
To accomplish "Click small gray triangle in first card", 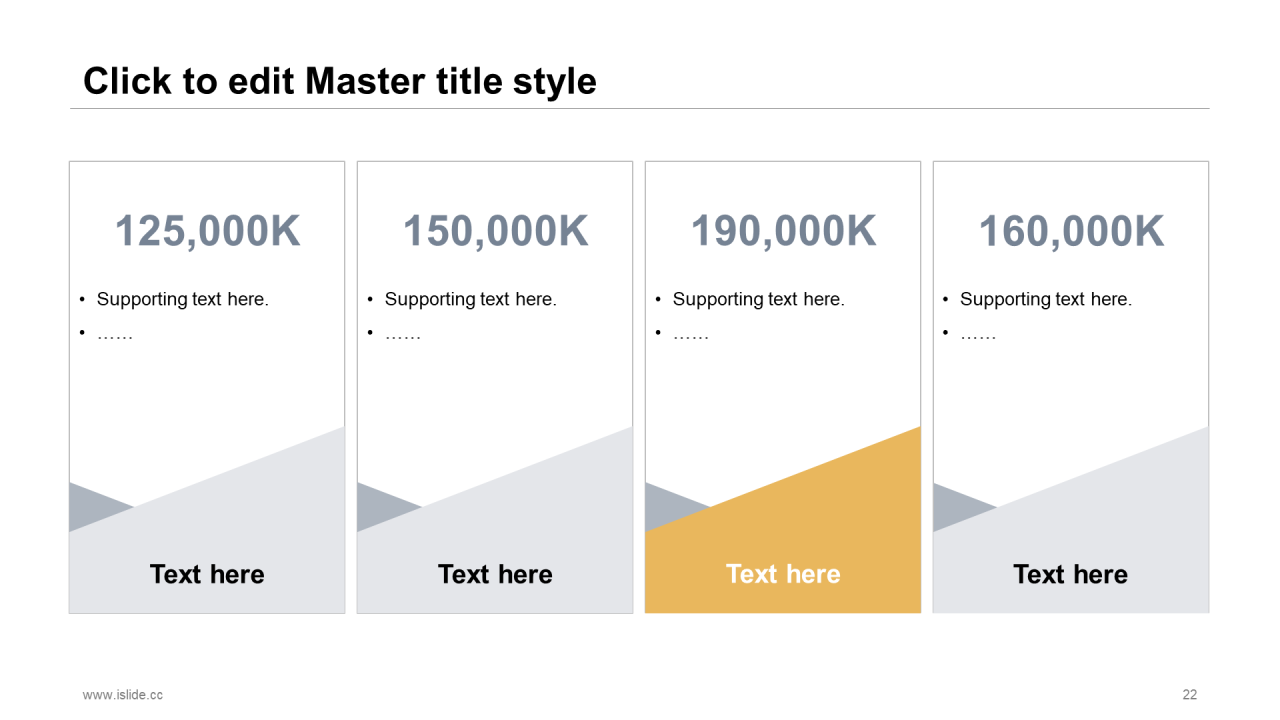I will pyautogui.click(x=91, y=507).
